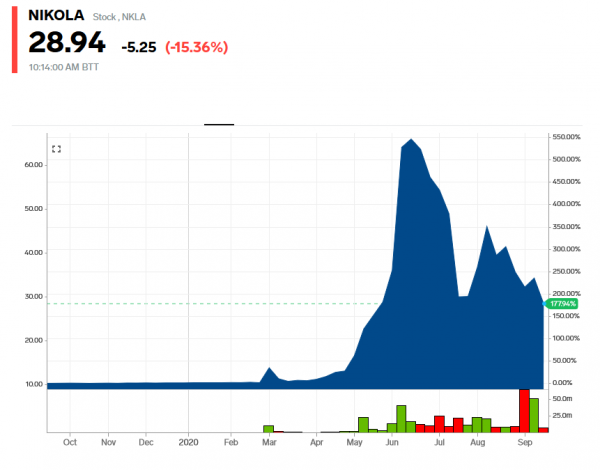Click the 40.00 price axis label

[34, 253]
